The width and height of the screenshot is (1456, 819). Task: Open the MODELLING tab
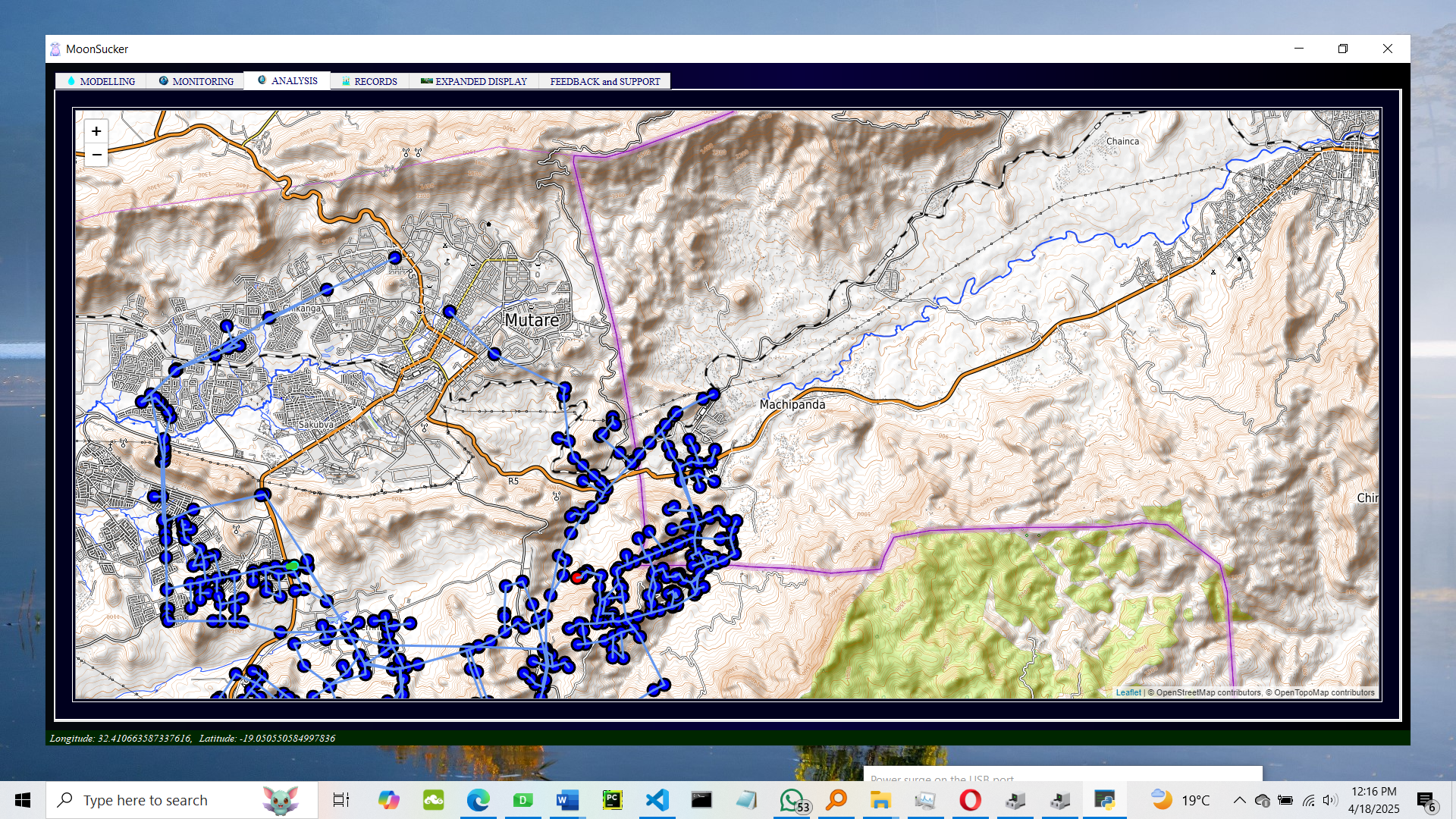point(106,80)
